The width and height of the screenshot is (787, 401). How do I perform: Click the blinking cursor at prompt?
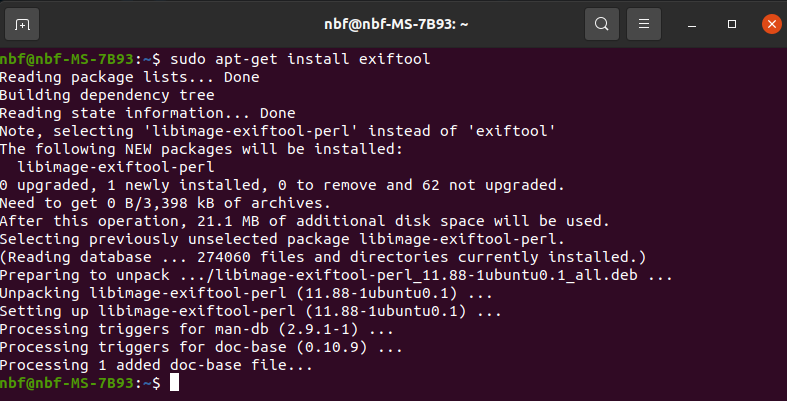coord(174,382)
